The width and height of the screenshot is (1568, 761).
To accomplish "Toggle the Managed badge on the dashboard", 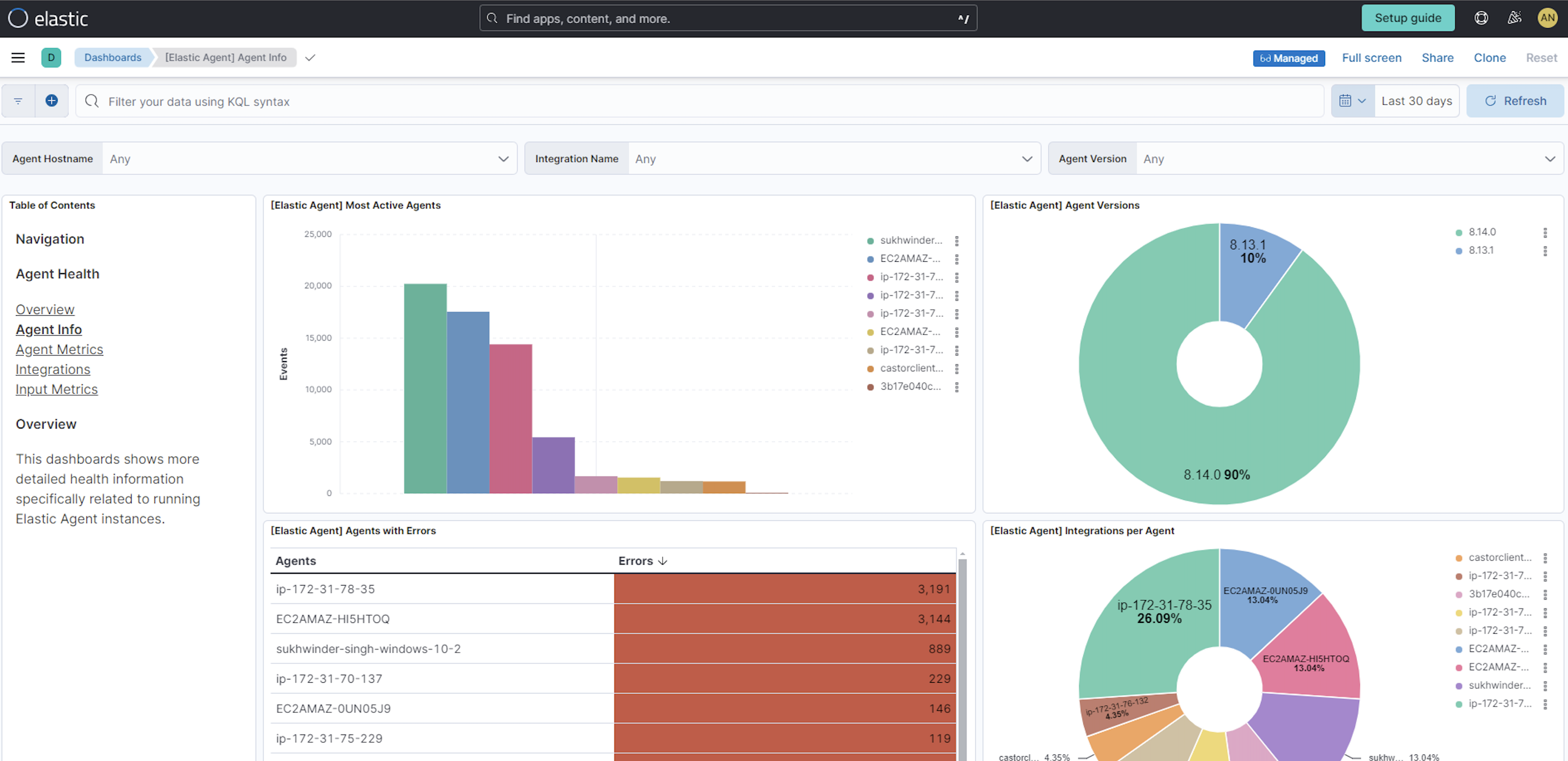I will click(1289, 58).
